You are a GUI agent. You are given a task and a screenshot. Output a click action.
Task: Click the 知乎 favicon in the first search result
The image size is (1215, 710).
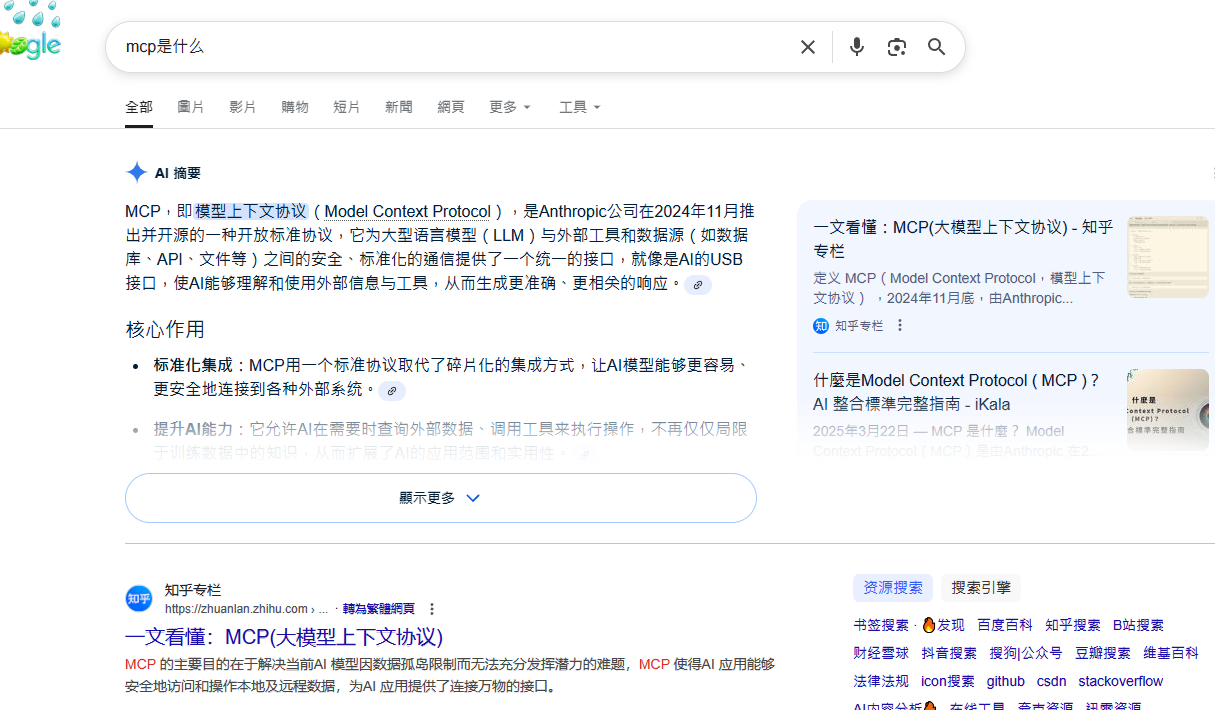pos(139,599)
